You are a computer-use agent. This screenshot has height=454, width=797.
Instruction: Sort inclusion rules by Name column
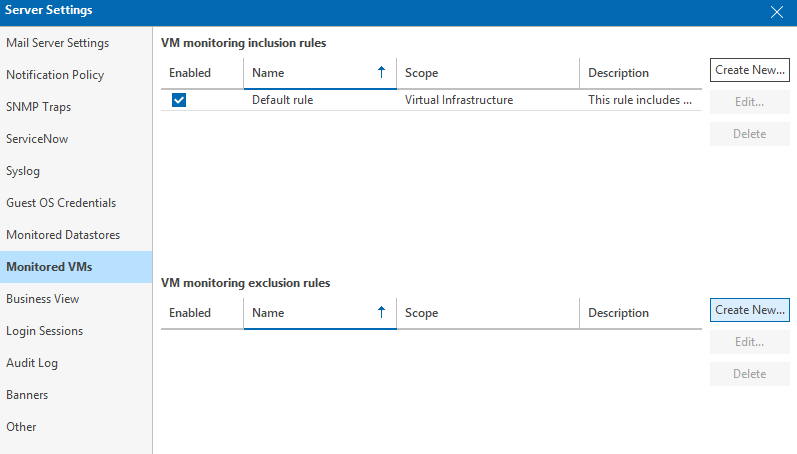320,73
